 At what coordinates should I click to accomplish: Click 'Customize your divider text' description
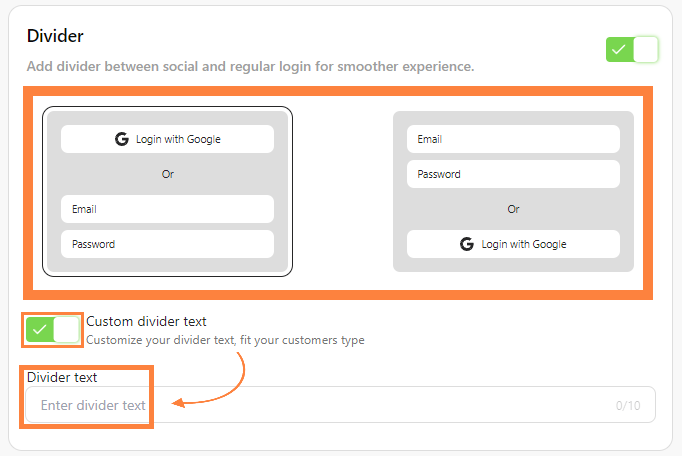[225, 340]
